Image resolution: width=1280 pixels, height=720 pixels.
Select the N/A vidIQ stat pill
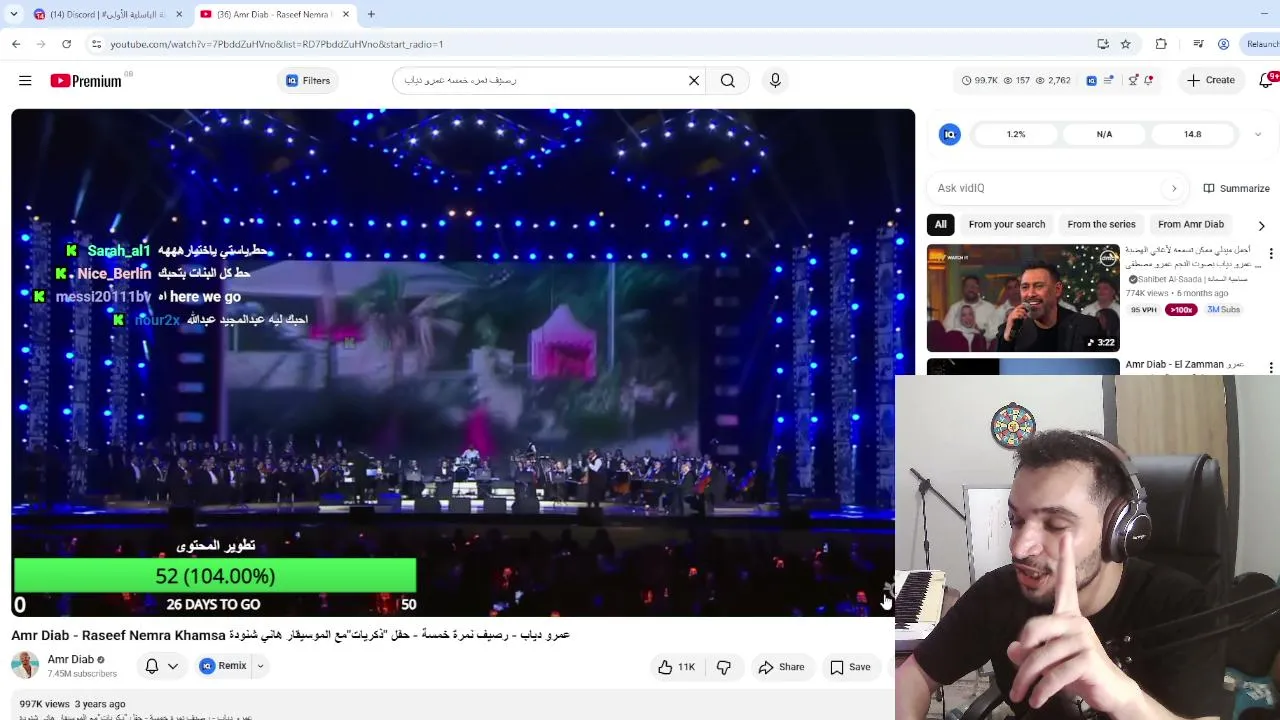click(1104, 134)
